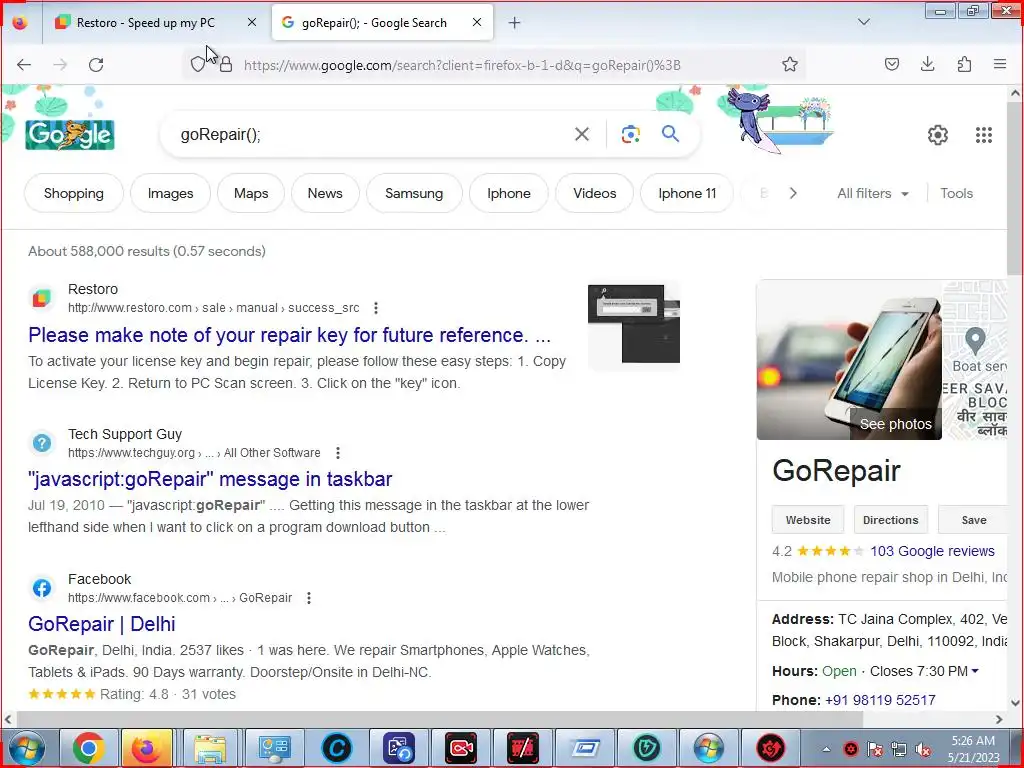Open a new tab with plus
1024x768 pixels.
click(515, 23)
